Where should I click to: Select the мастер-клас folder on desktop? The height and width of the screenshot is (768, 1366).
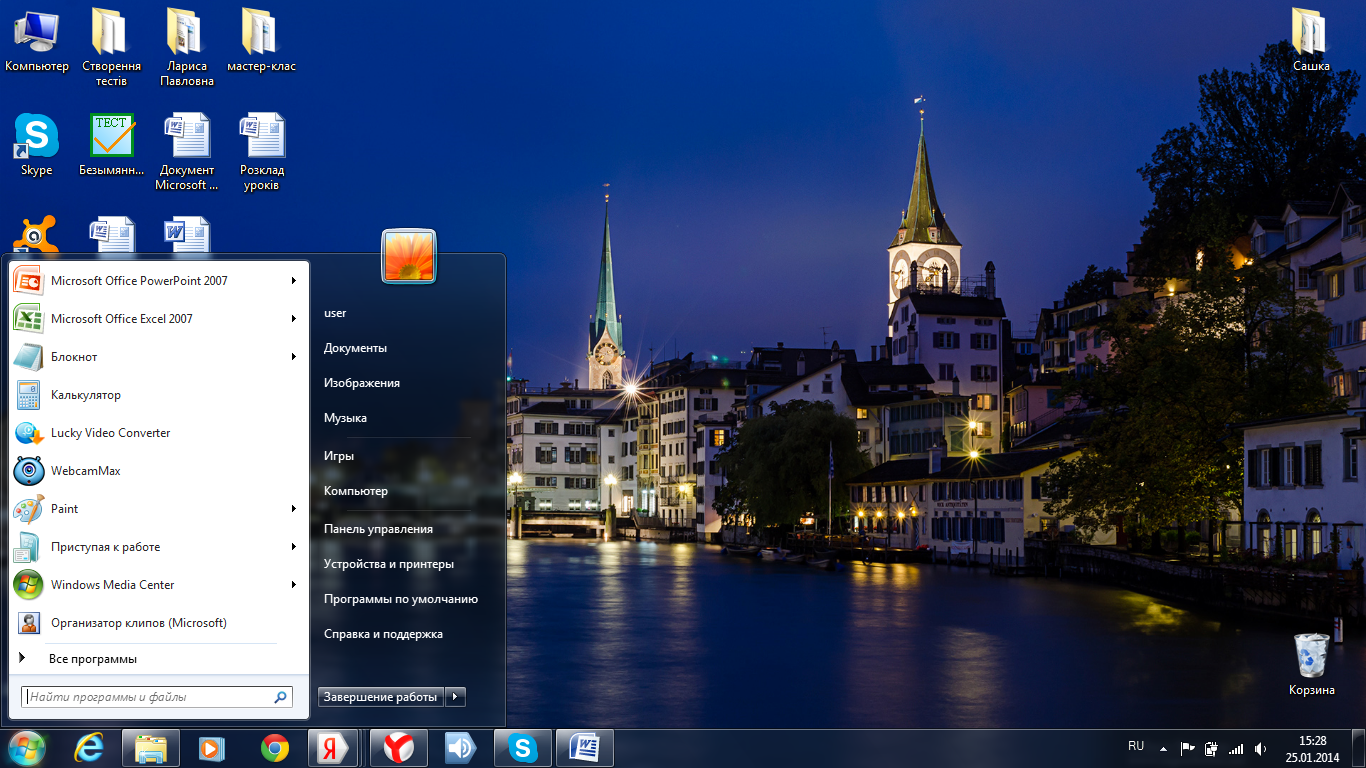tap(261, 40)
